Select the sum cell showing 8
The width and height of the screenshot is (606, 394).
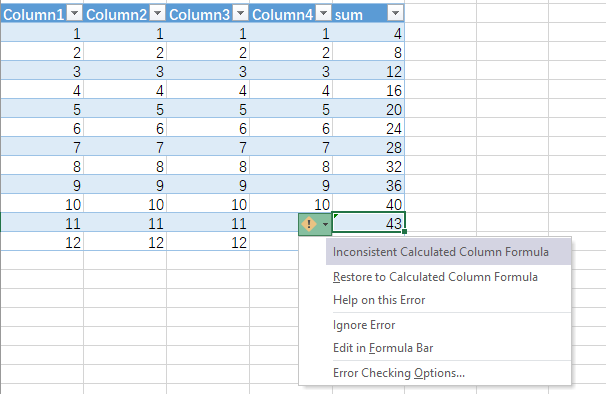(x=368, y=52)
